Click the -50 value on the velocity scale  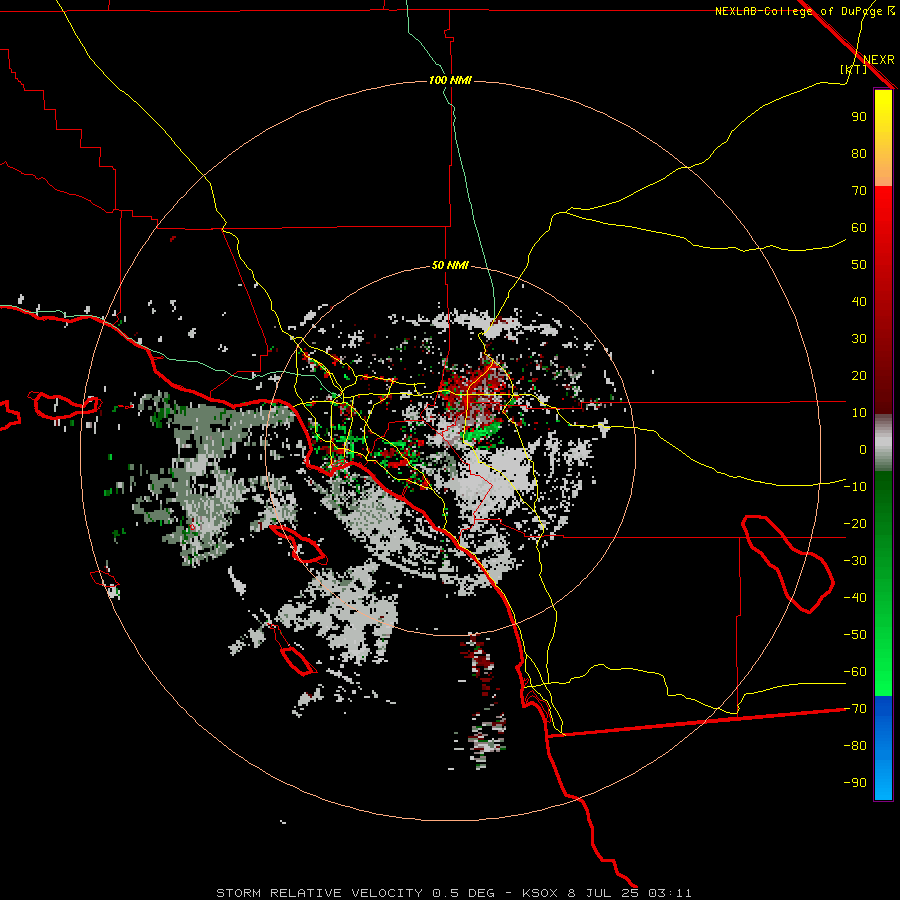pos(855,635)
